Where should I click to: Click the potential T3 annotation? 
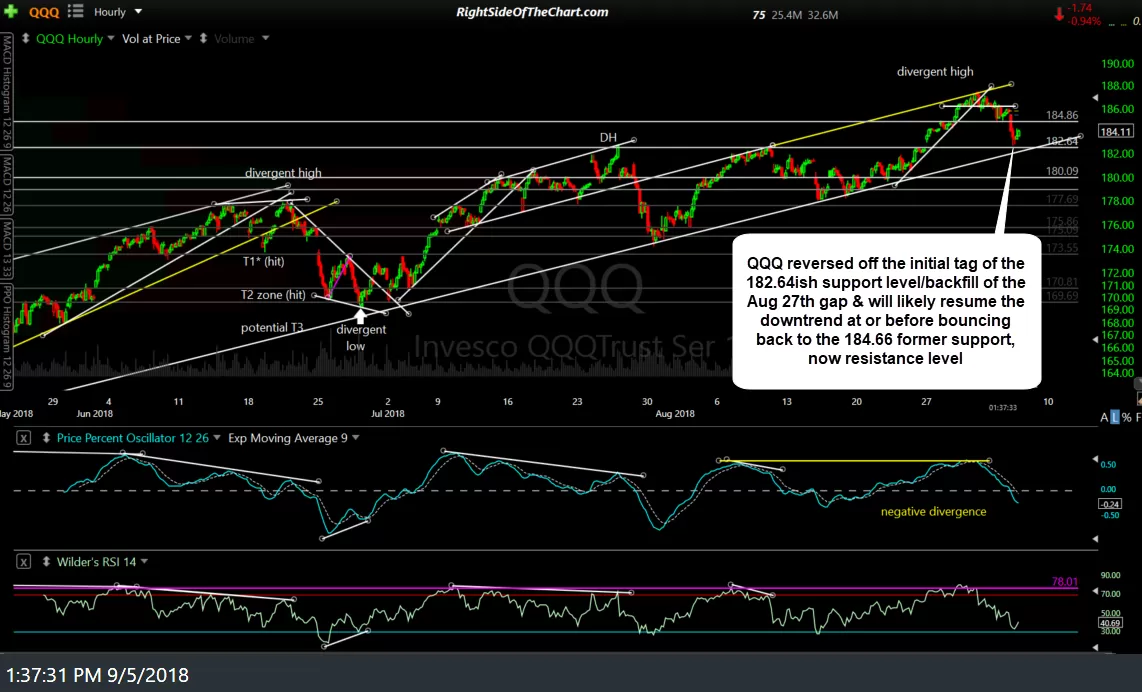(x=272, y=328)
